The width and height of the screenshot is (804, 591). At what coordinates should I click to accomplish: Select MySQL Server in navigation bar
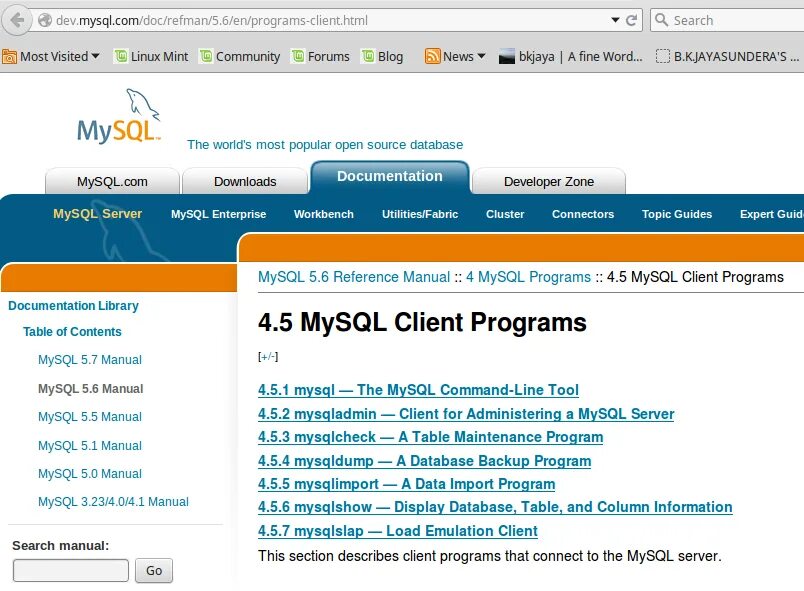click(97, 214)
